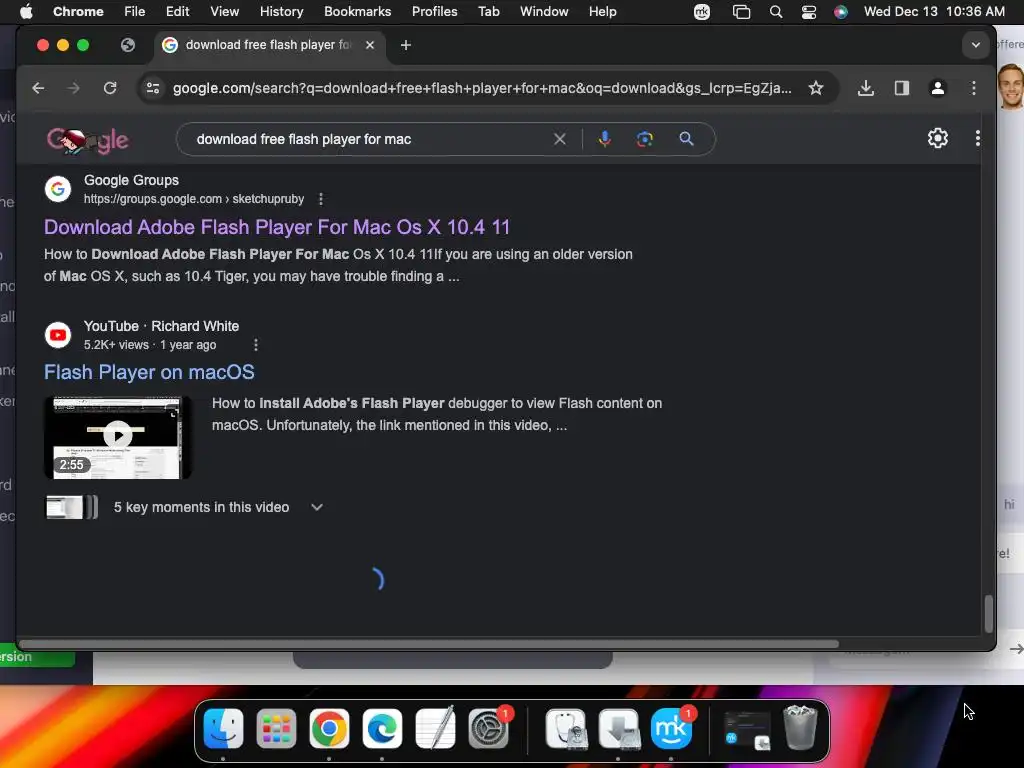The height and width of the screenshot is (768, 1024).
Task: Open the Window menu
Action: tap(544, 12)
